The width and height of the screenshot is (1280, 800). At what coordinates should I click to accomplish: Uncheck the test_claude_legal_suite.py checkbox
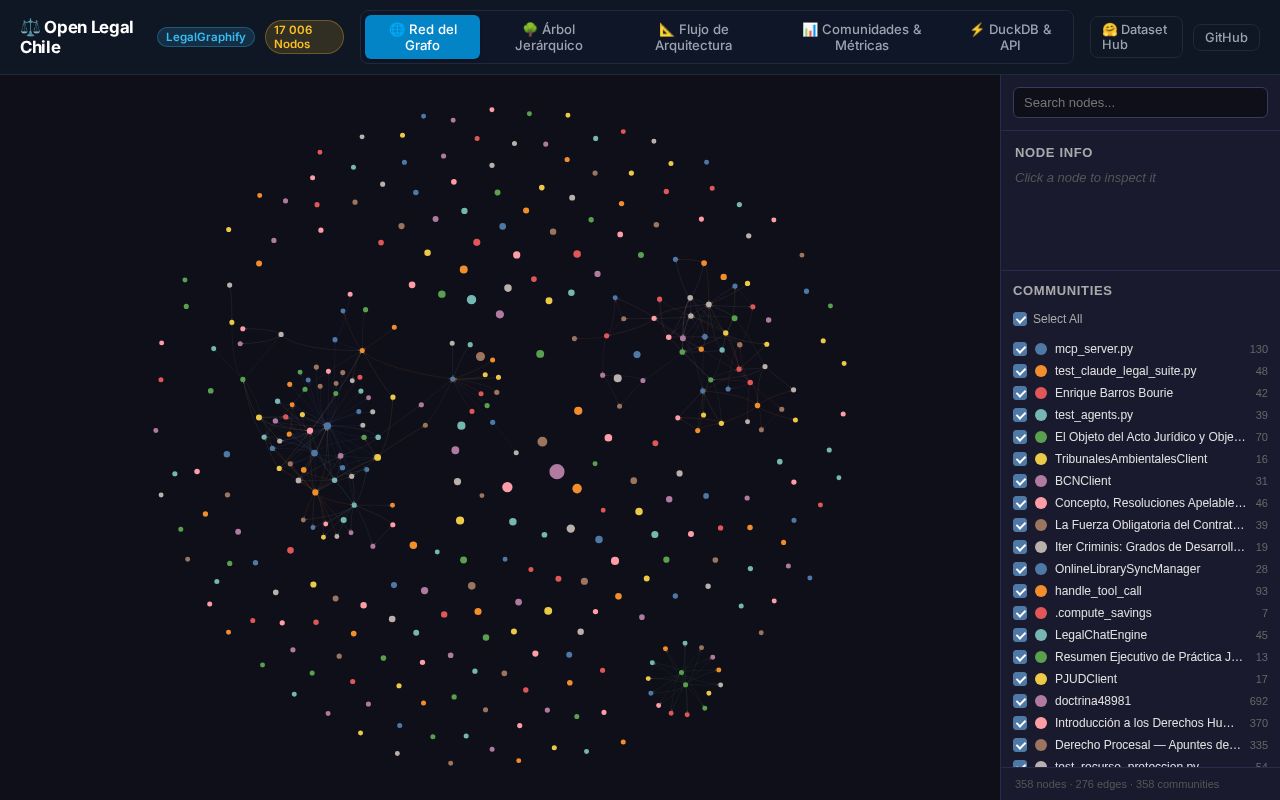click(x=1020, y=371)
